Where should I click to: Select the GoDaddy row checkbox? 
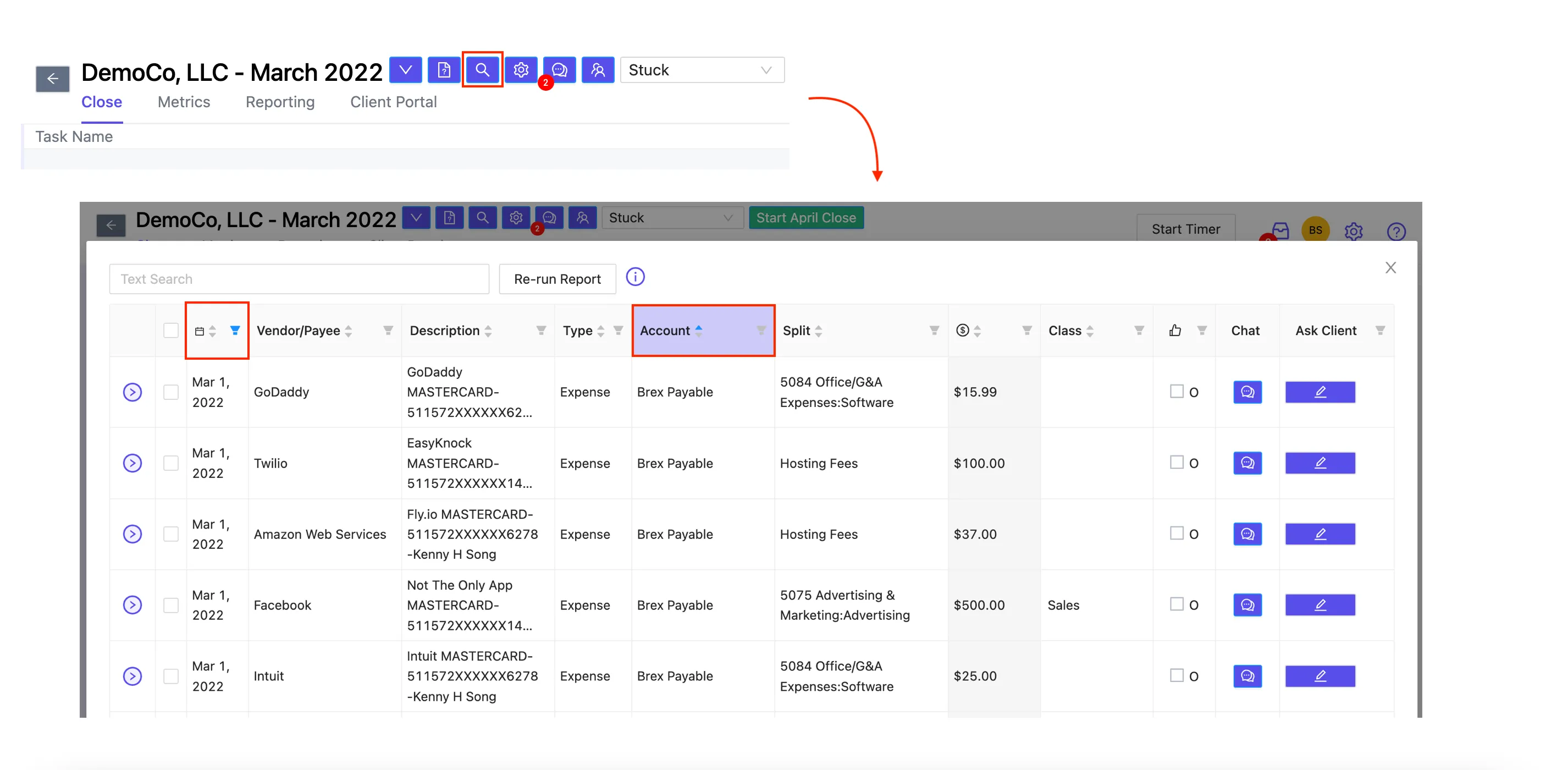coord(171,392)
